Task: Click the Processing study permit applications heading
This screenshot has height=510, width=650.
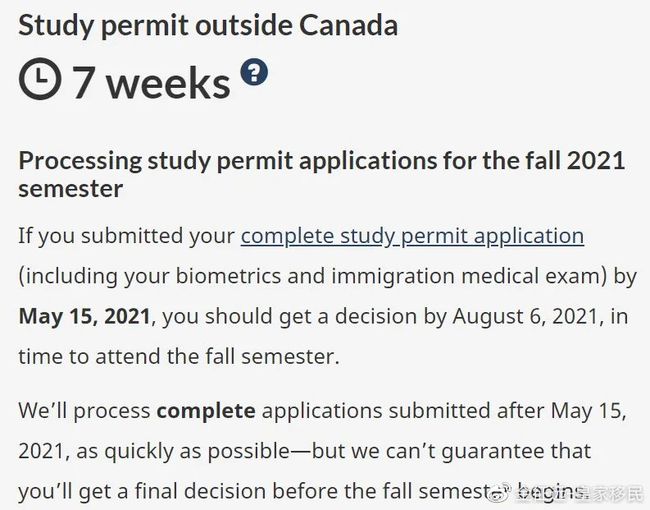Action: tap(322, 175)
